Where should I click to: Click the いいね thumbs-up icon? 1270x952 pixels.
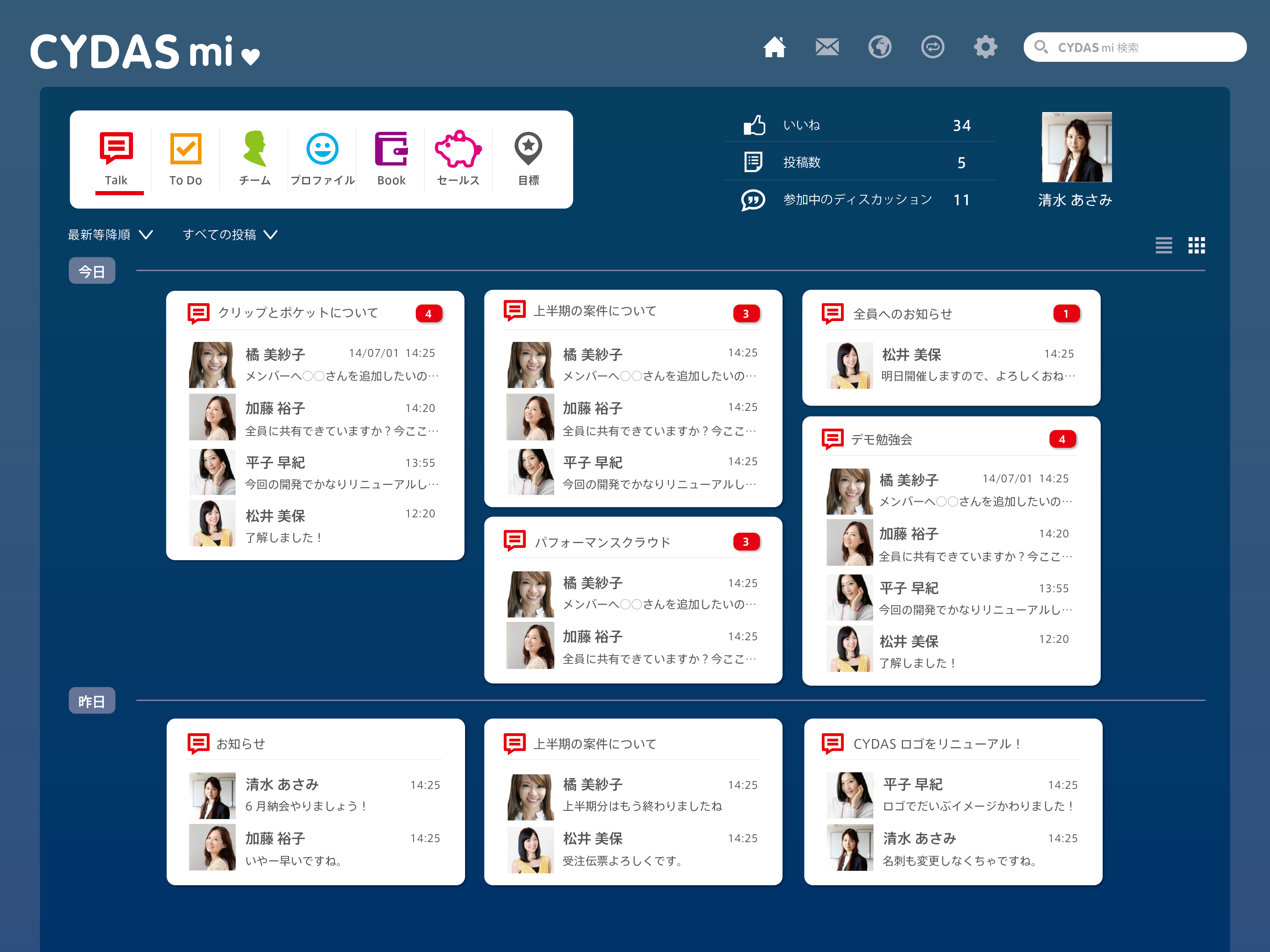coord(754,124)
